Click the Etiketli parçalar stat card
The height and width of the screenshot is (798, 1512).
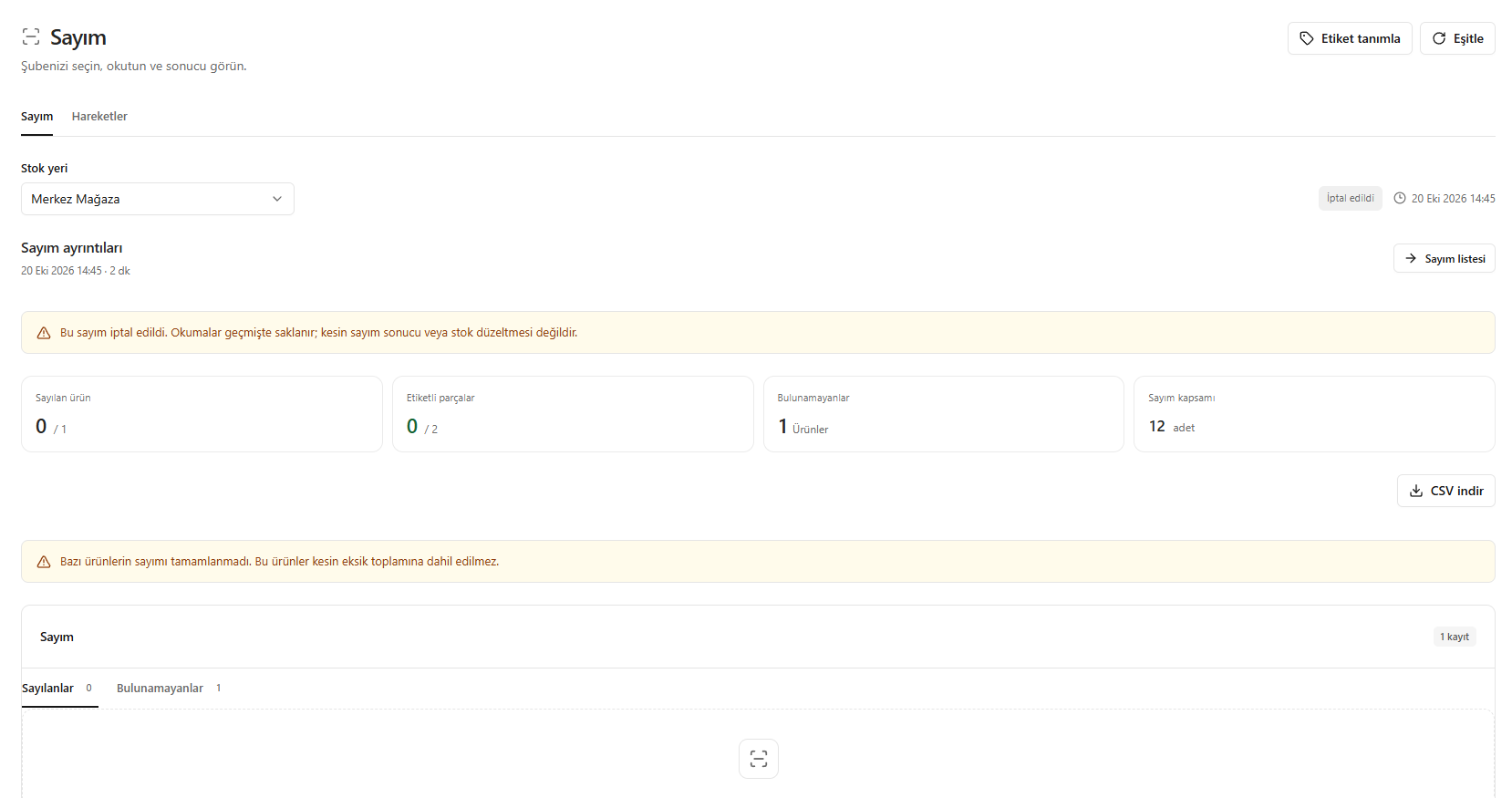coord(573,414)
